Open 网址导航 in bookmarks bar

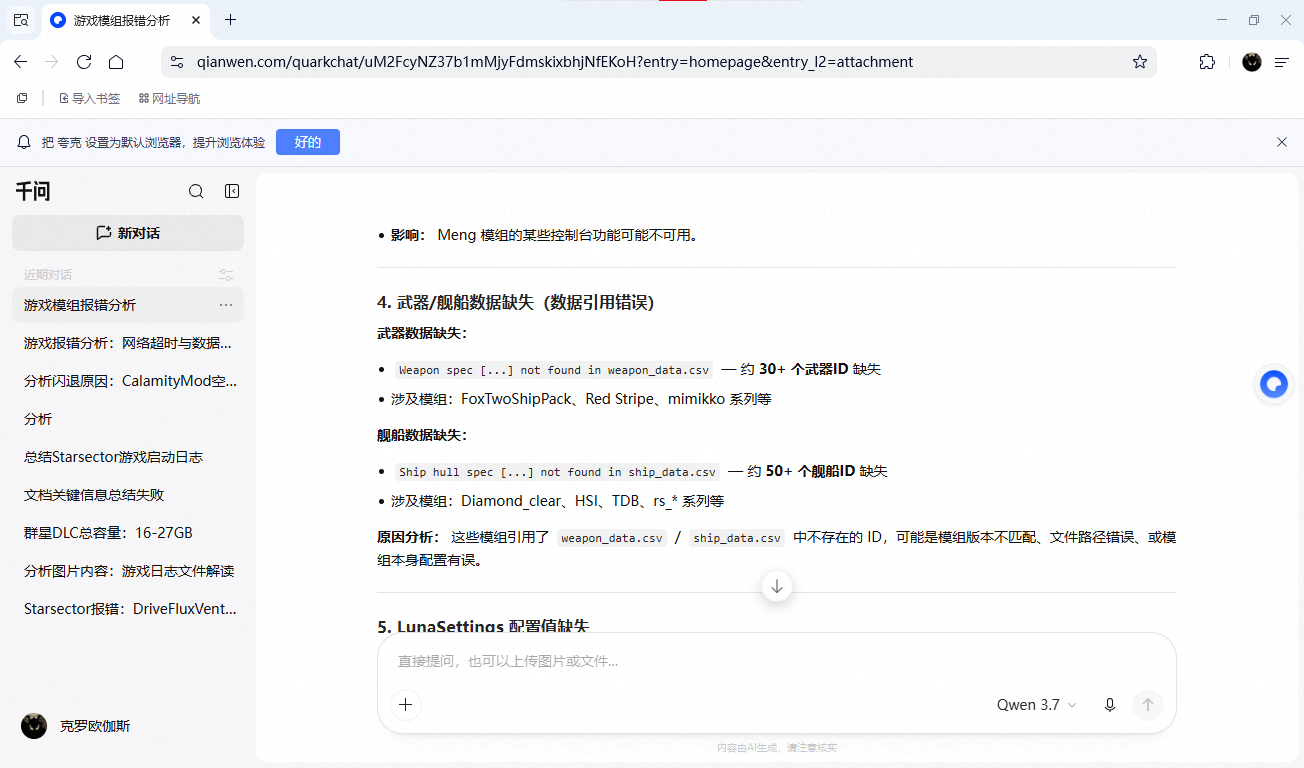[169, 99]
